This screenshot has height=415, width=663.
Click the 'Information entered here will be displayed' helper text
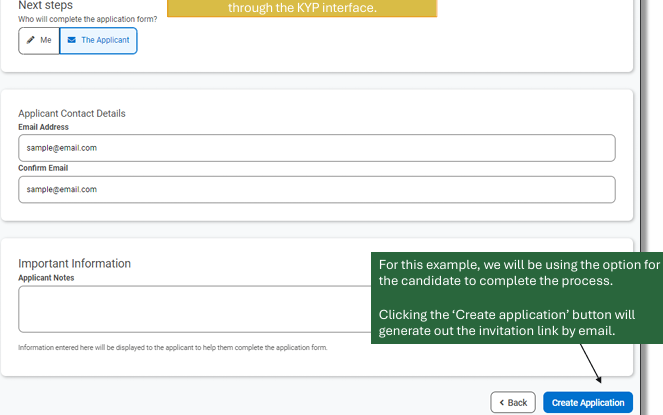(173, 348)
